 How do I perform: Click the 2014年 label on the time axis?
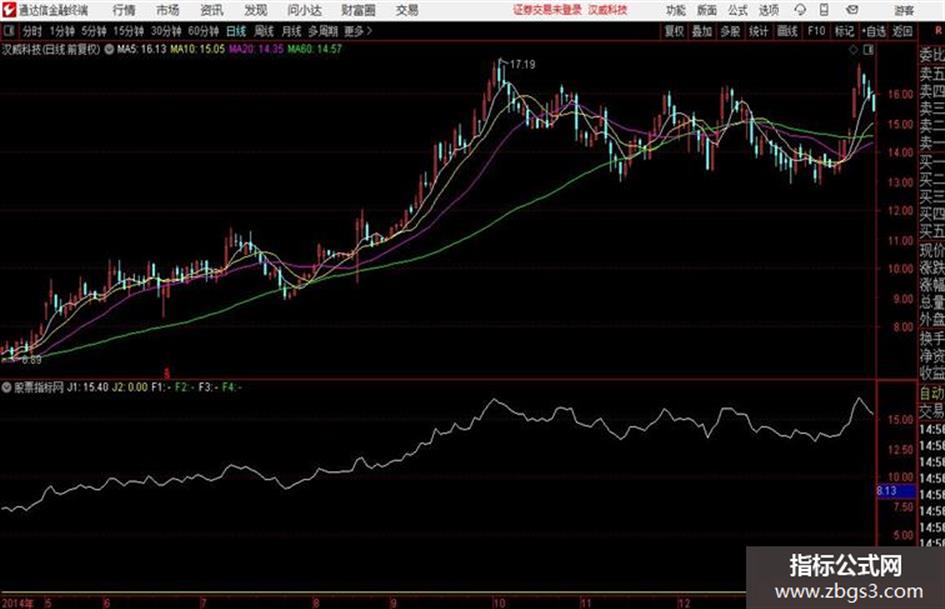coord(18,603)
